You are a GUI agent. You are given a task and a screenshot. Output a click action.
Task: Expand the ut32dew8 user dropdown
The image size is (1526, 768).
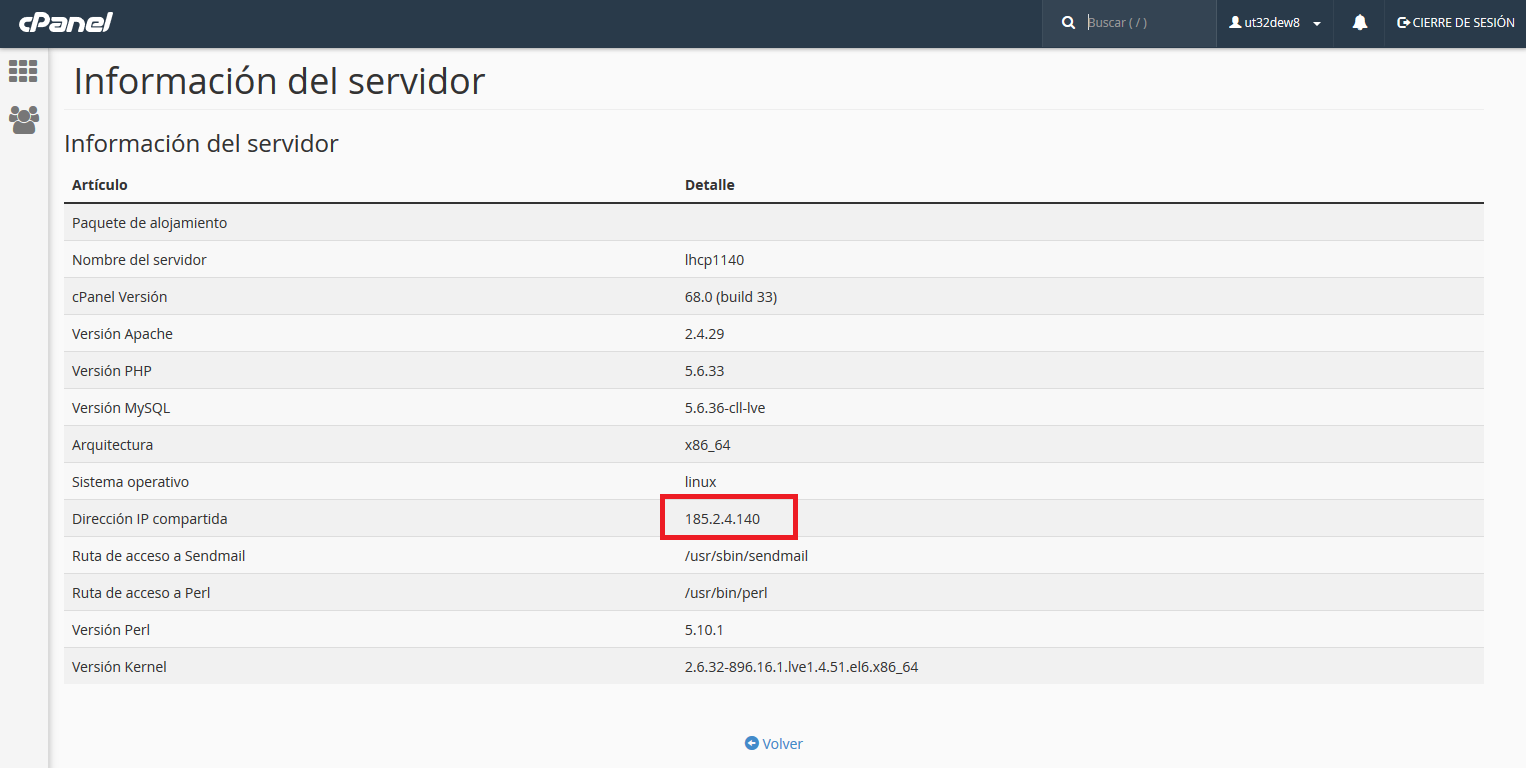click(1275, 22)
